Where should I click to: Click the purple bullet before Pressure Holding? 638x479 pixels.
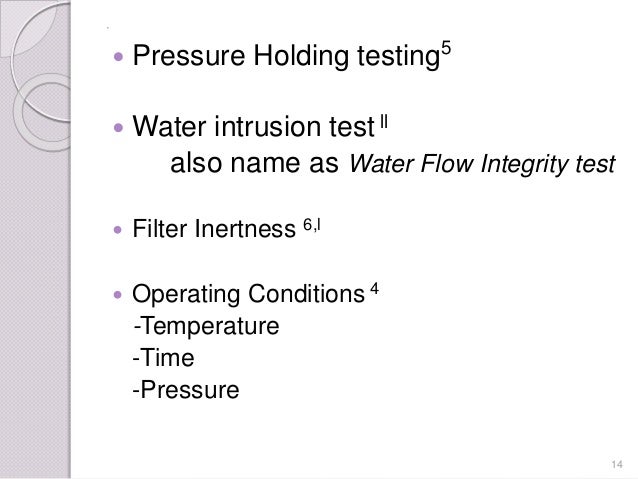(x=118, y=56)
